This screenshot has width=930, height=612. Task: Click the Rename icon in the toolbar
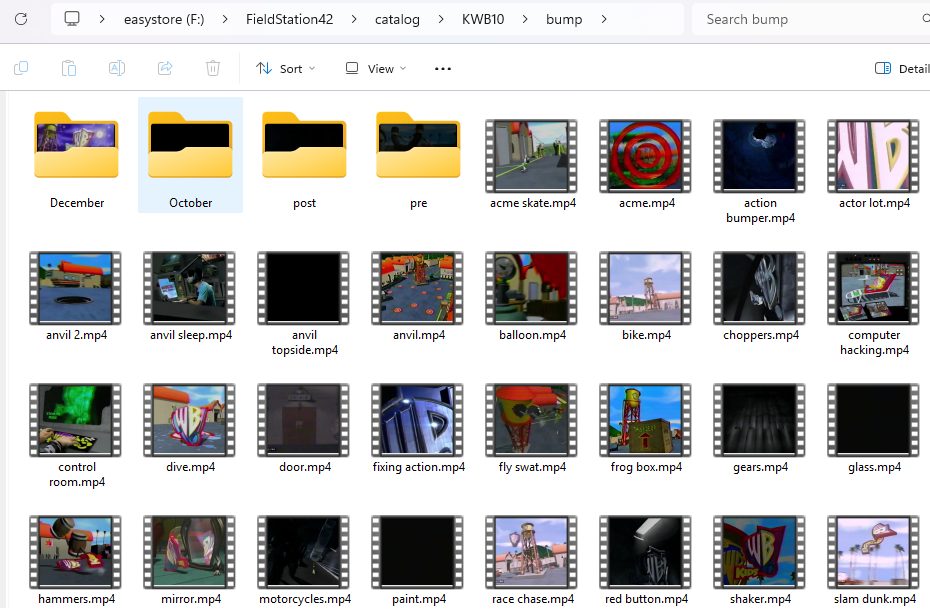tap(117, 68)
